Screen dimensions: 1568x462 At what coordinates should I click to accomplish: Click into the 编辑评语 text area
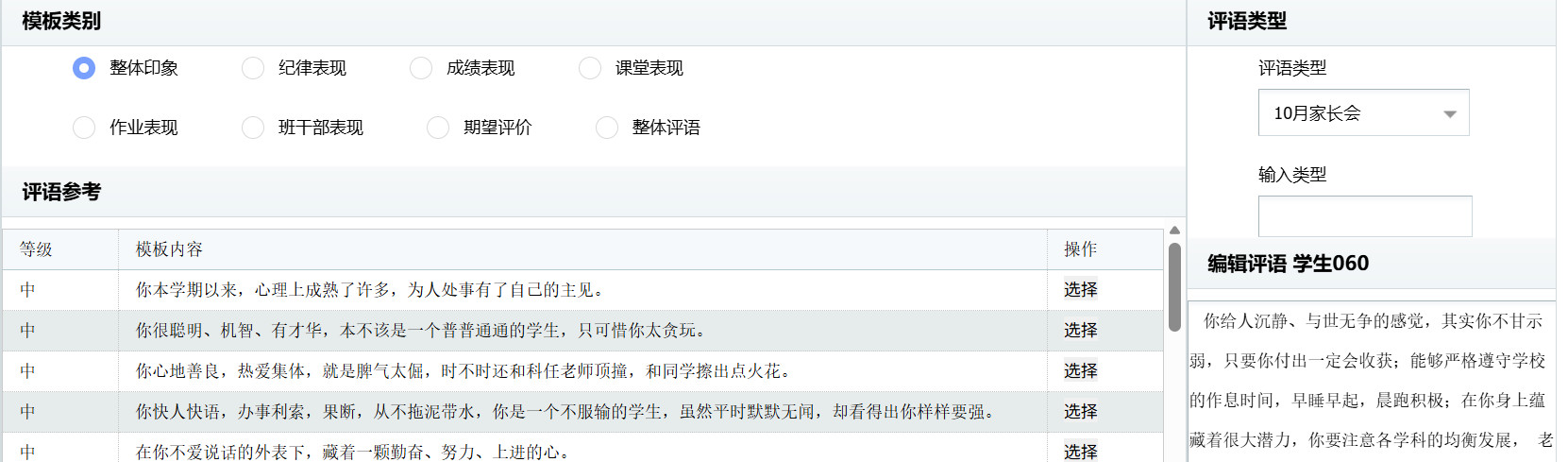click(1369, 378)
